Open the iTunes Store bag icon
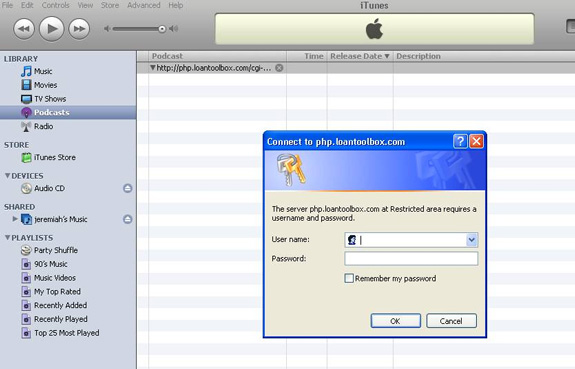Image resolution: width=575 pixels, height=369 pixels. click(x=26, y=157)
